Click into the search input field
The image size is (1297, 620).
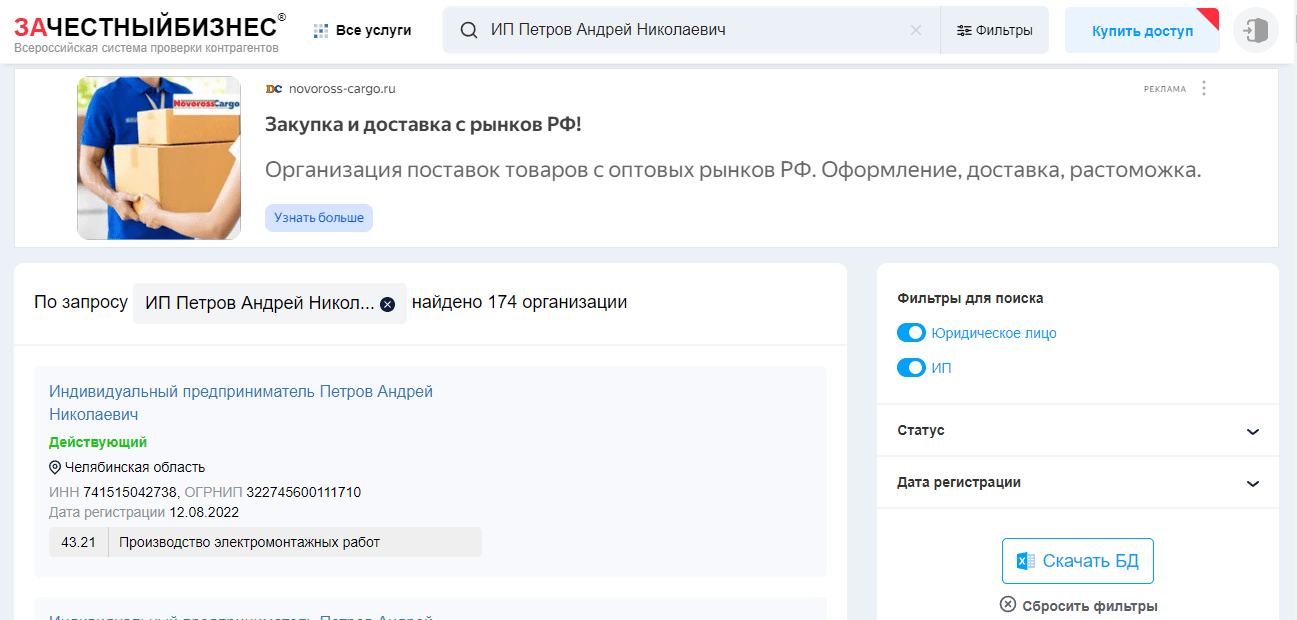coord(690,30)
